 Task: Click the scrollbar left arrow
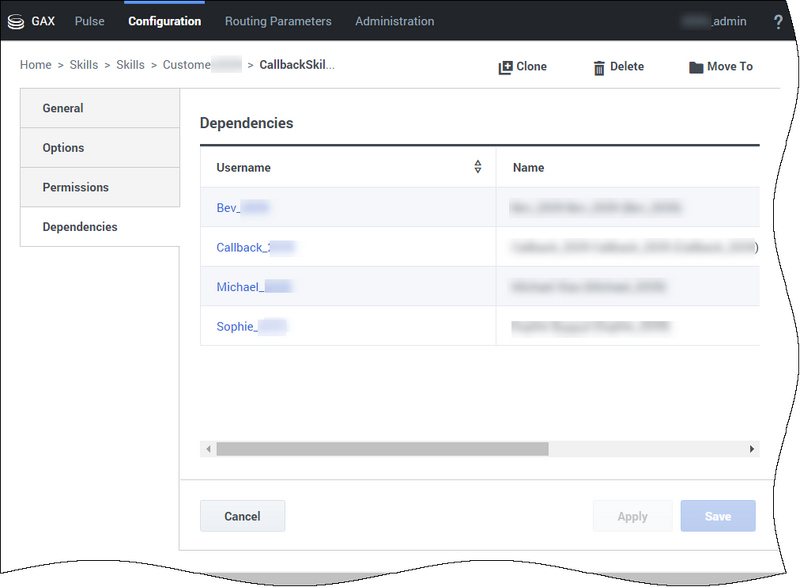[x=208, y=450]
